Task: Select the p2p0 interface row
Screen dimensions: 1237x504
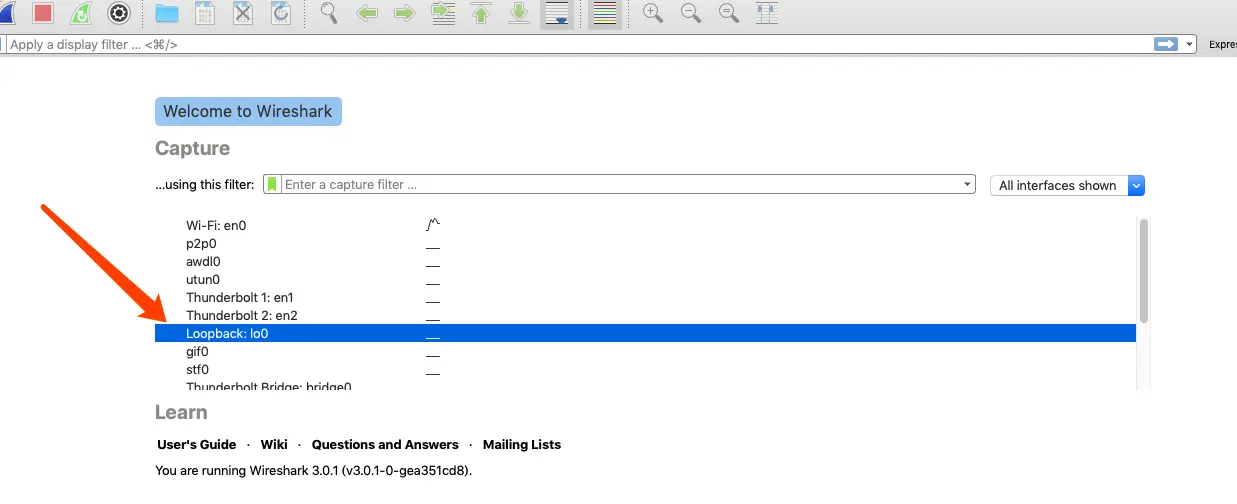Action: (645, 243)
